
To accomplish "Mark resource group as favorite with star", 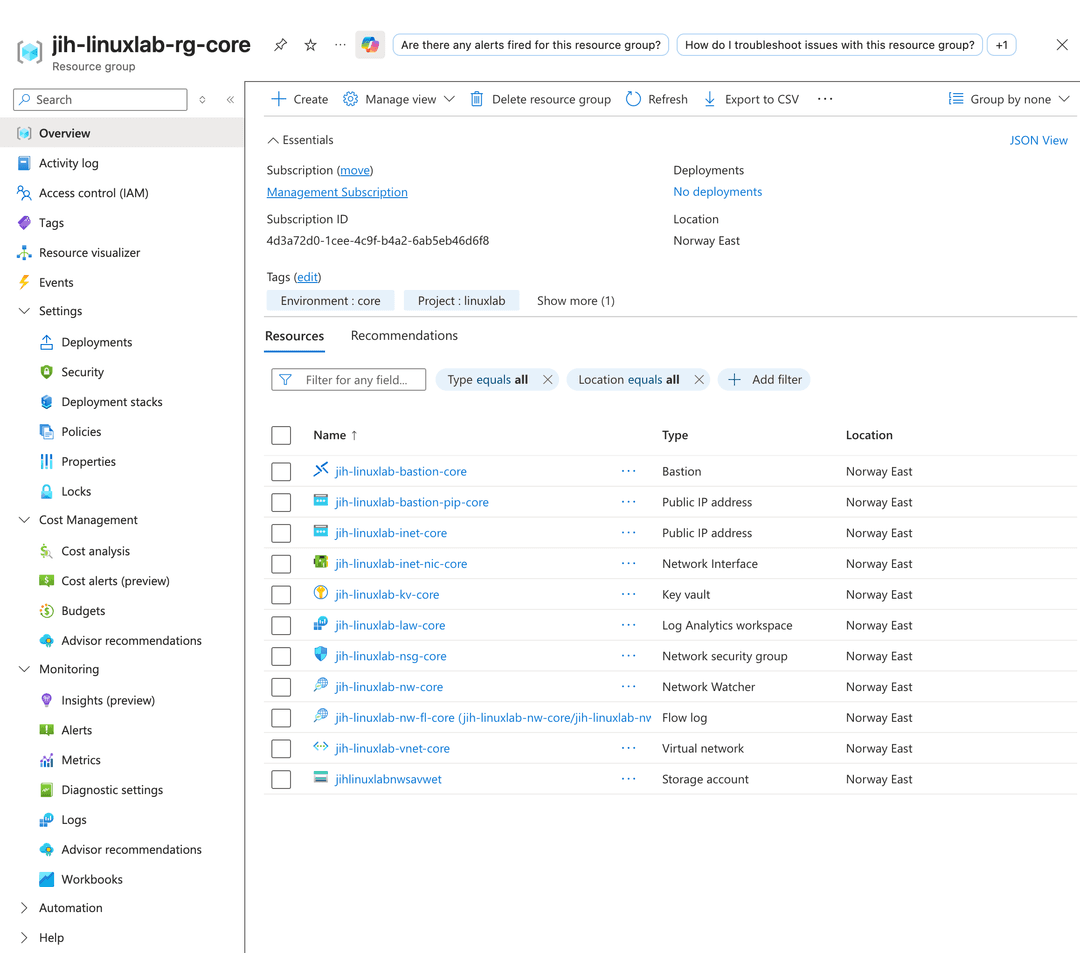I will tap(311, 45).
